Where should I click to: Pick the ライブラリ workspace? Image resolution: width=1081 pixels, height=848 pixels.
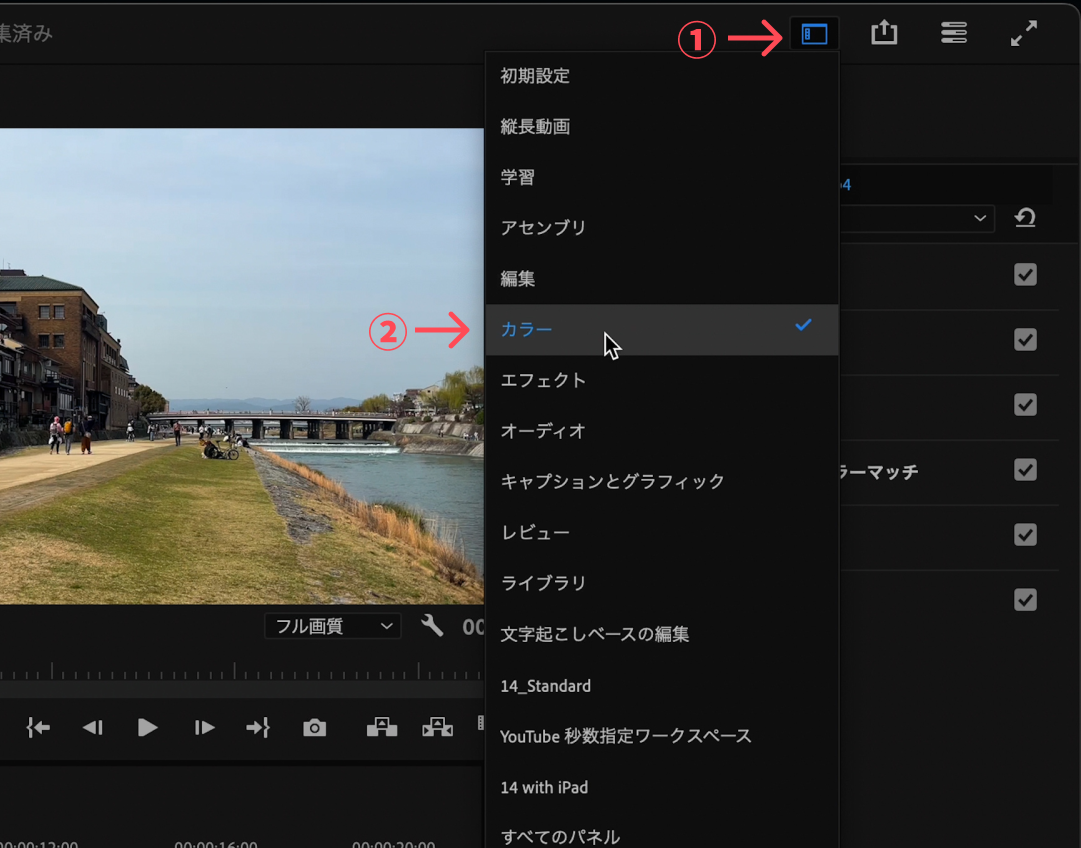click(x=662, y=583)
